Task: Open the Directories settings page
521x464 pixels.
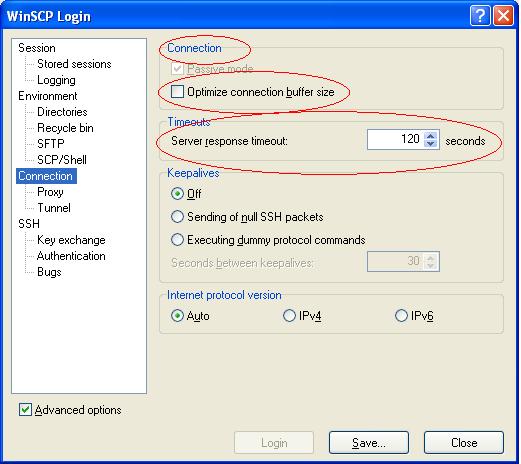Action: pos(62,112)
